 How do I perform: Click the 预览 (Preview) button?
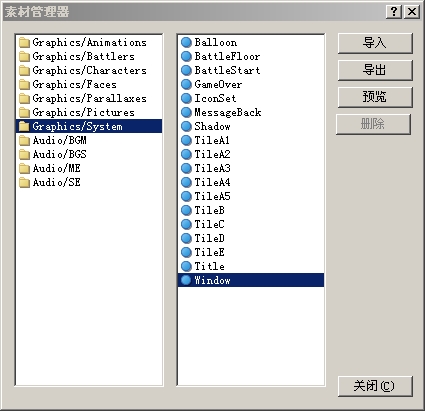click(375, 97)
